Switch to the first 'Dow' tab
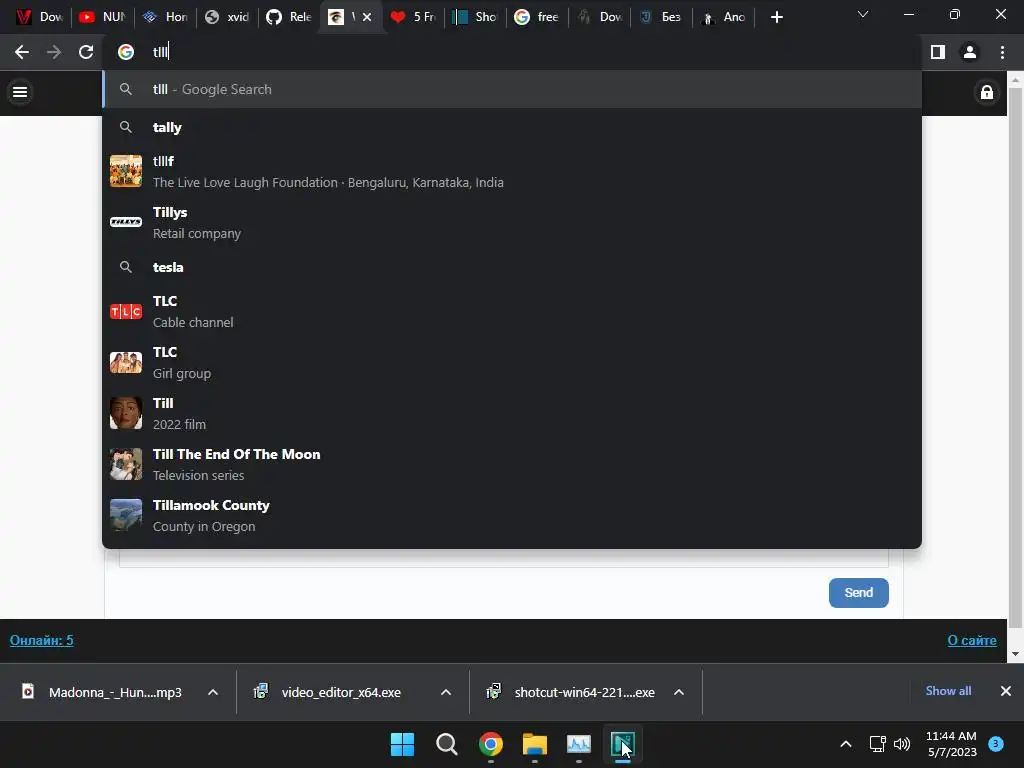 (x=39, y=17)
